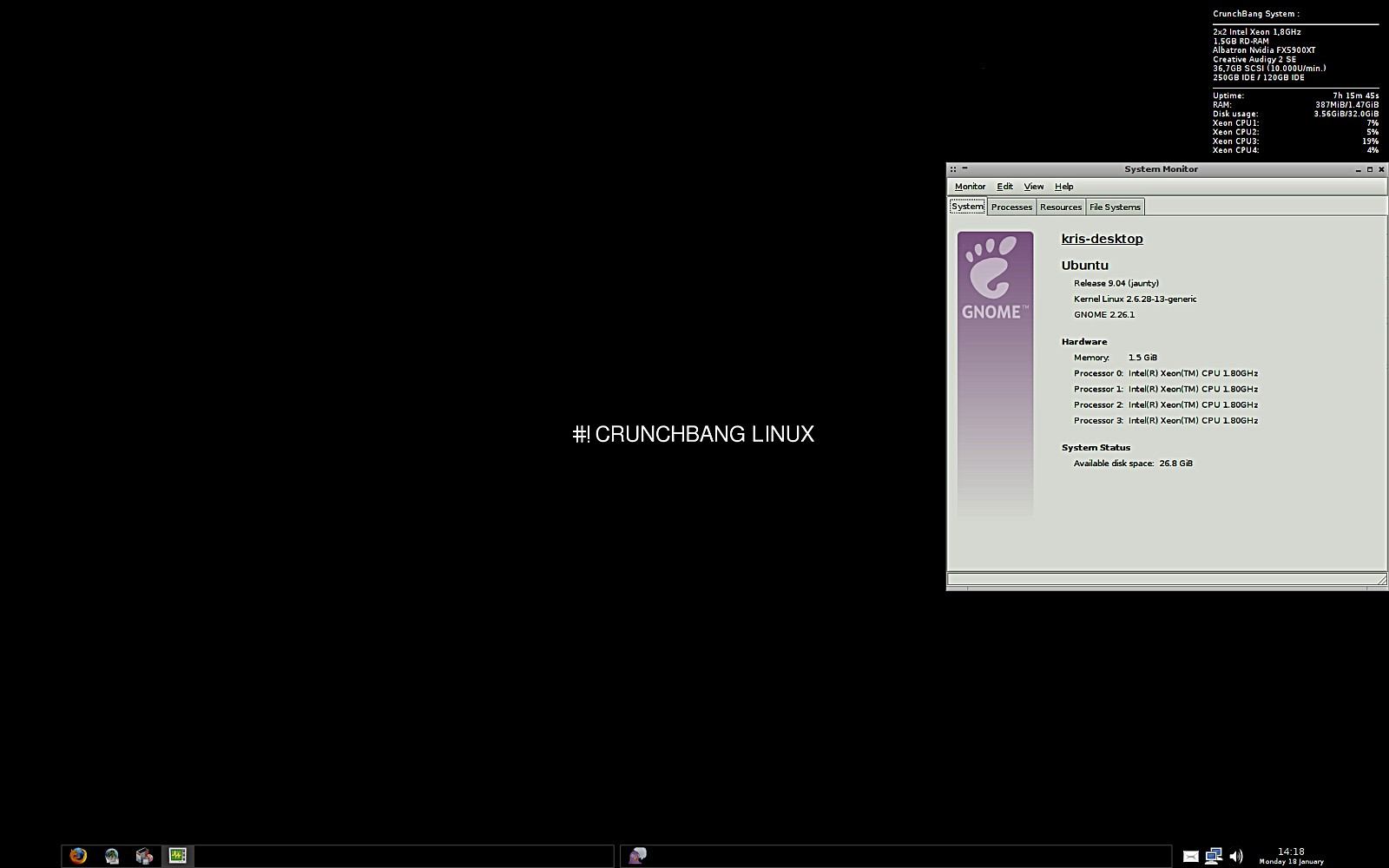Close the System Monitor window
1389x868 pixels.
(x=1381, y=169)
